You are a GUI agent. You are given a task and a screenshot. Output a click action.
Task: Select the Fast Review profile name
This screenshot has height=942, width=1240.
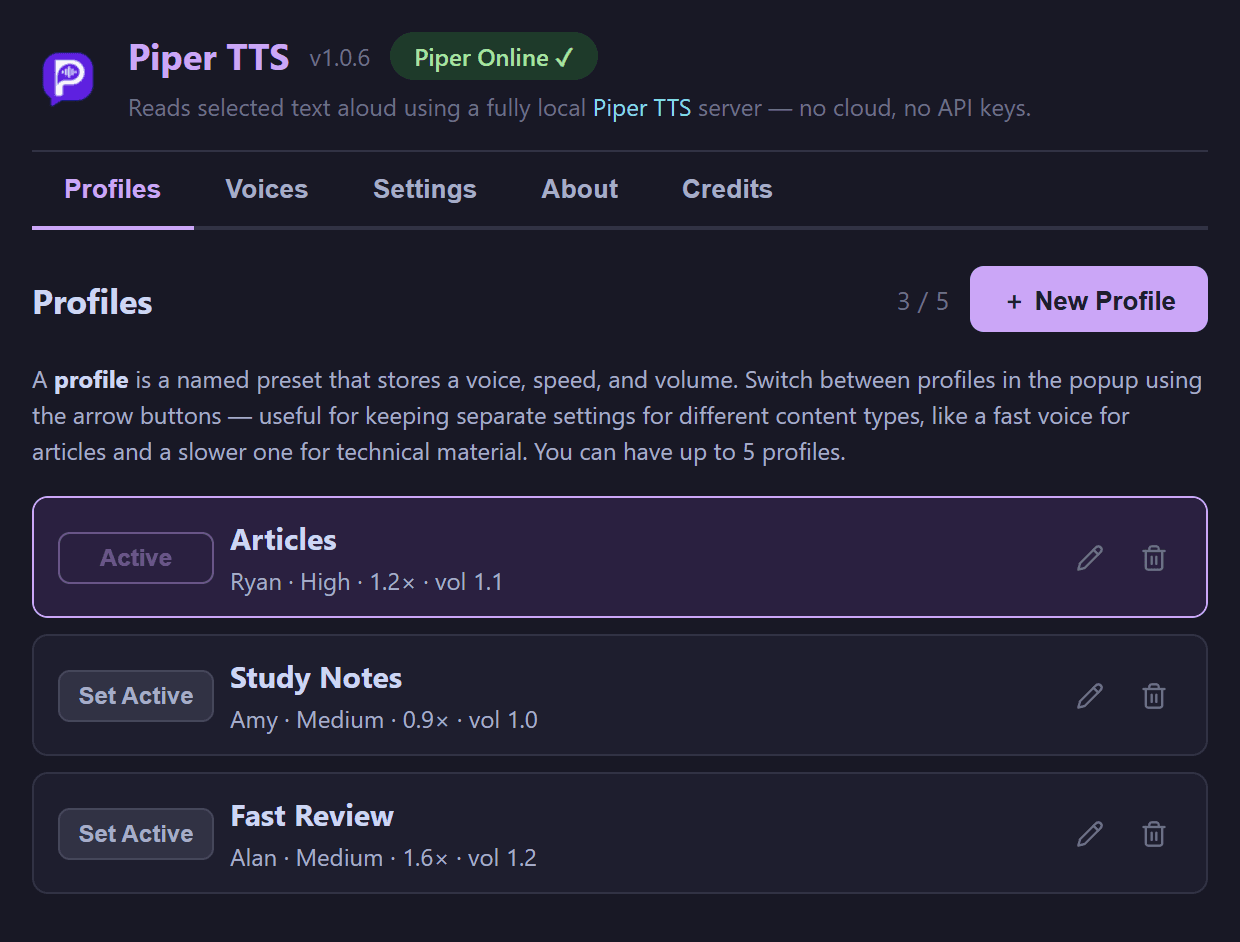coord(312,816)
